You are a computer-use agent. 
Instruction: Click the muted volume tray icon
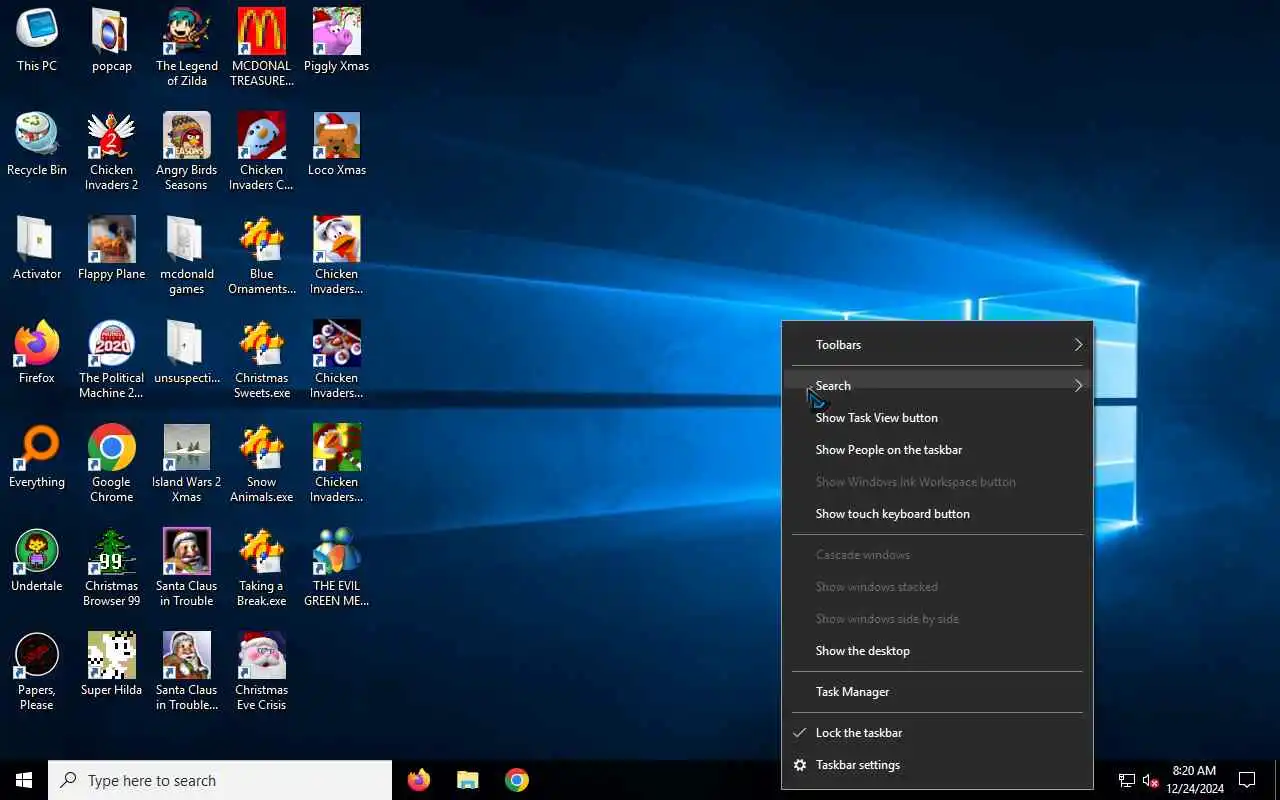coord(1151,780)
